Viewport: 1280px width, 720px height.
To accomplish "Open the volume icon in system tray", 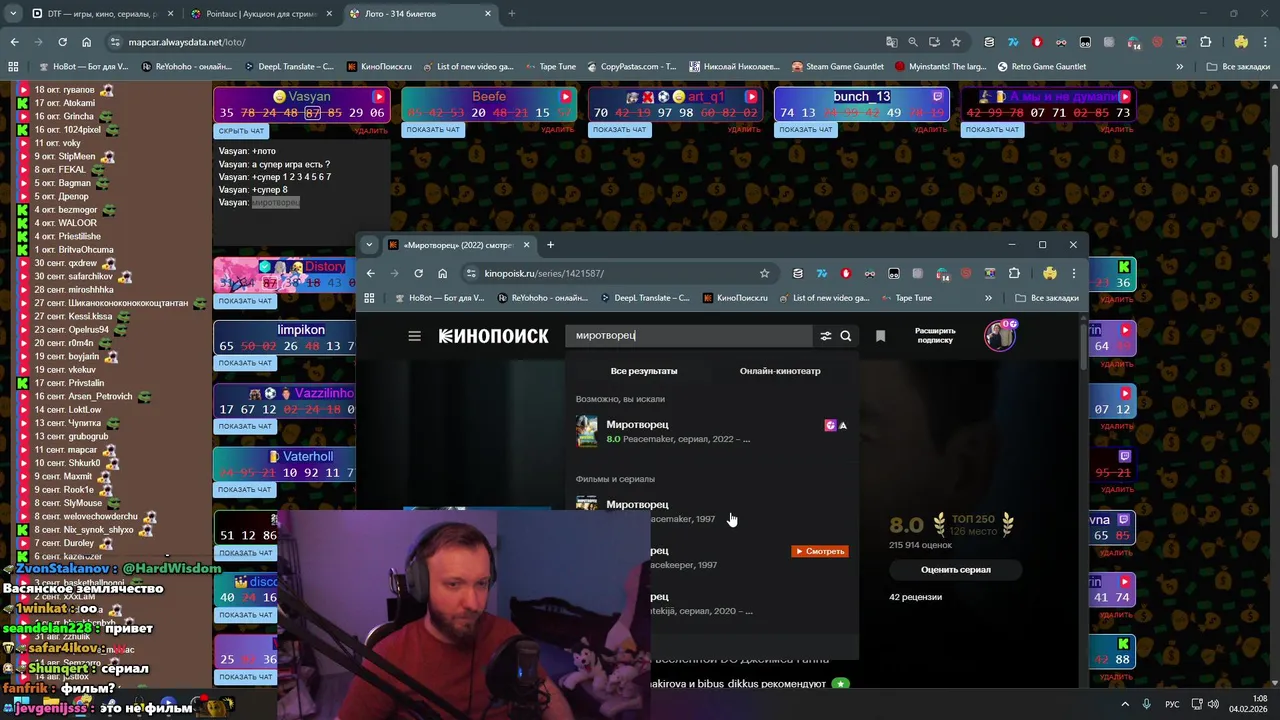I will point(1212,704).
